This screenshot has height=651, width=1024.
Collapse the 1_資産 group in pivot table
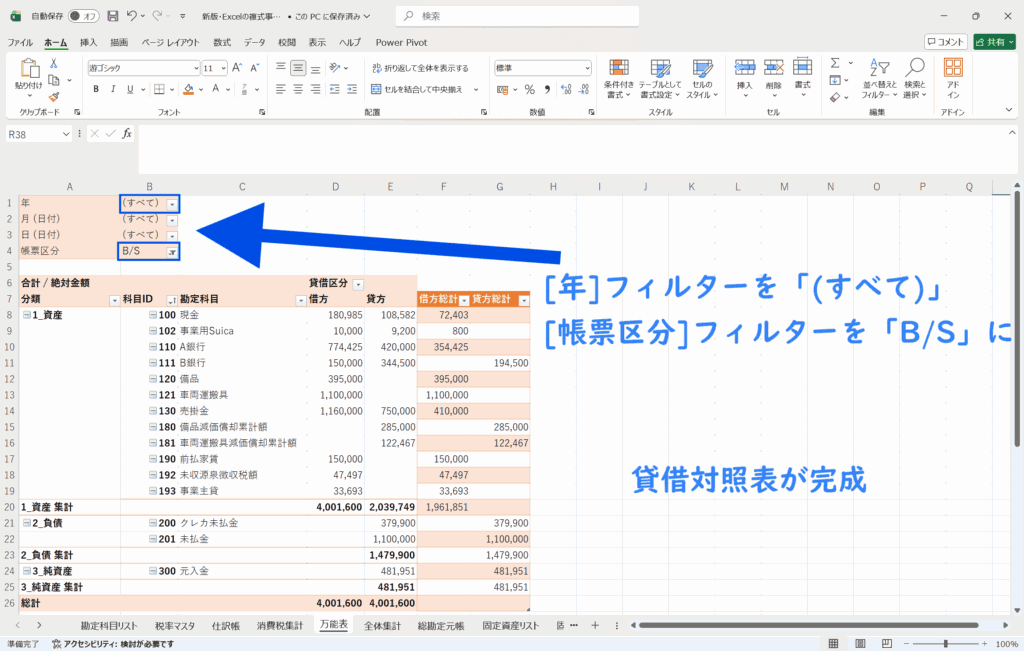pos(27,315)
